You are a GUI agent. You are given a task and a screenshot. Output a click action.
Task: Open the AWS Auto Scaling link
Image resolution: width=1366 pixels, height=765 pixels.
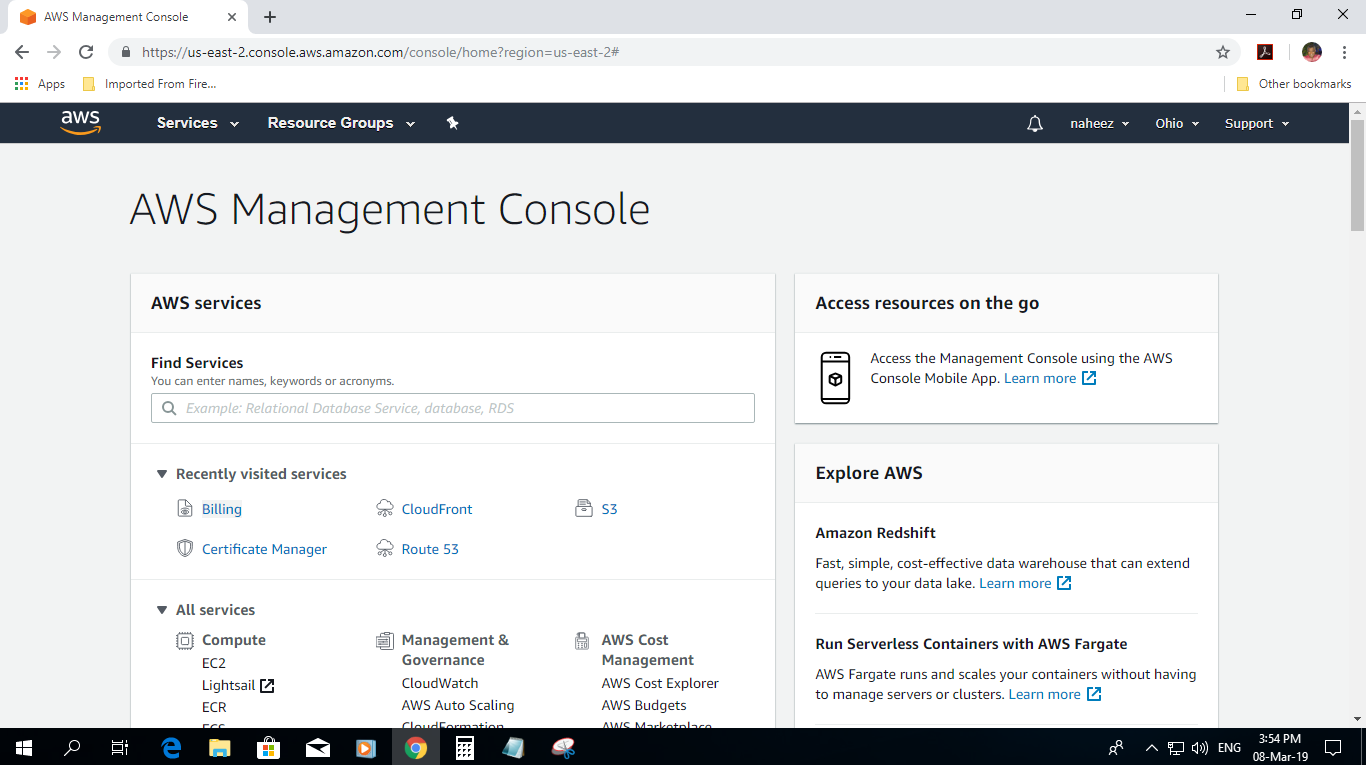pos(458,705)
